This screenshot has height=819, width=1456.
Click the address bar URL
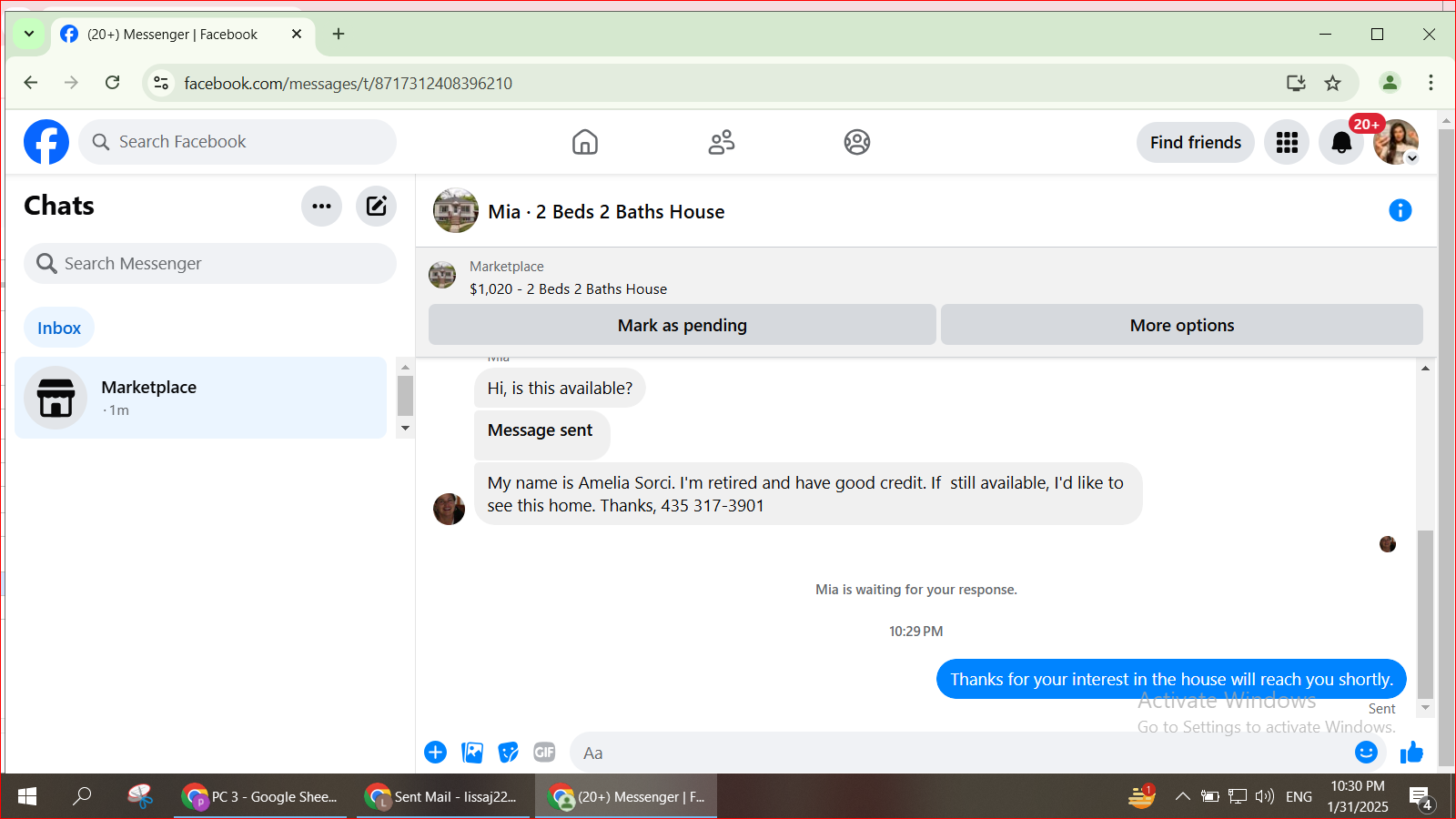click(x=349, y=84)
